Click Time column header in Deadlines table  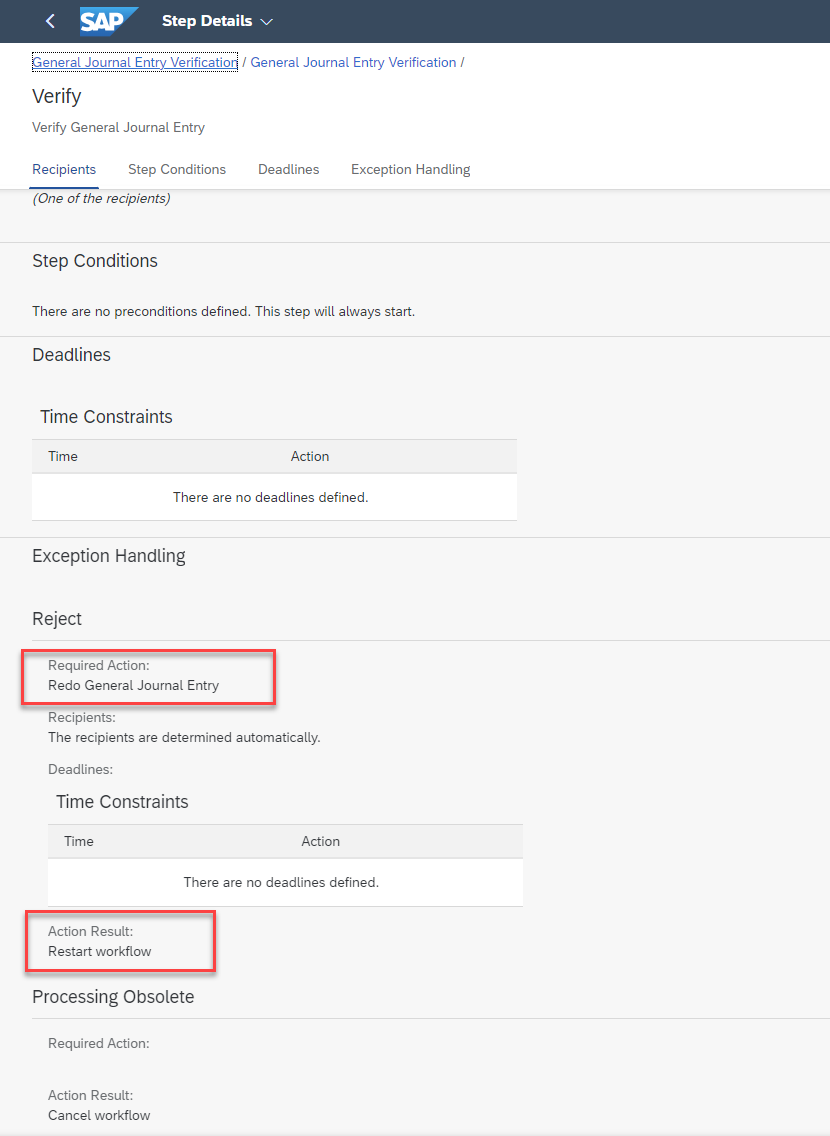(x=63, y=456)
